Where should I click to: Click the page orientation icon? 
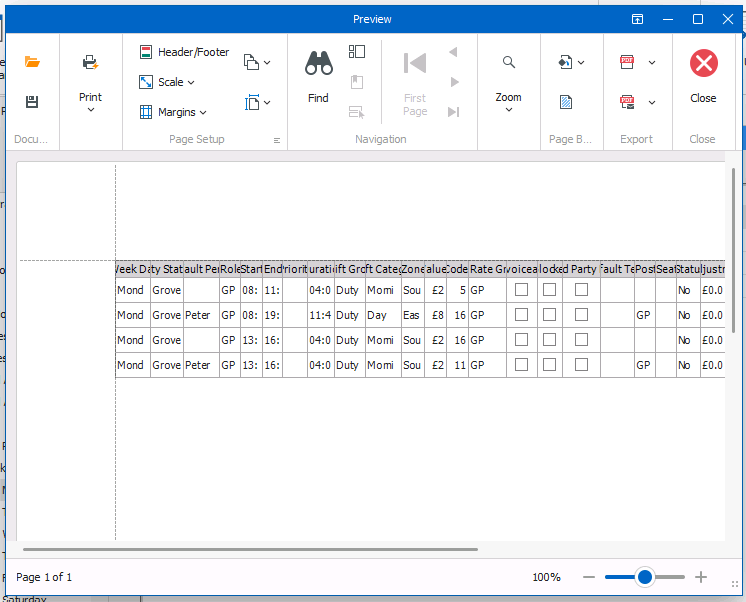click(251, 62)
